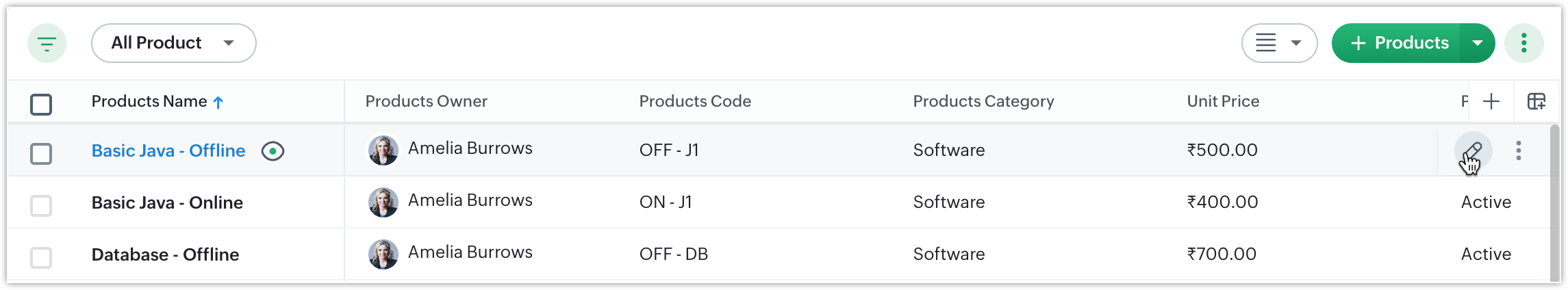The image size is (1568, 290).
Task: Open the filter panel icon
Action: [x=47, y=44]
